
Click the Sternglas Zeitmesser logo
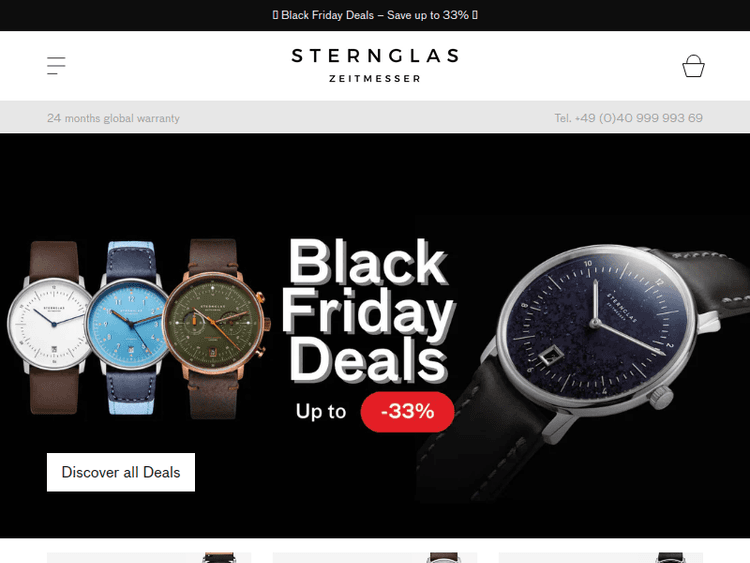[375, 66]
